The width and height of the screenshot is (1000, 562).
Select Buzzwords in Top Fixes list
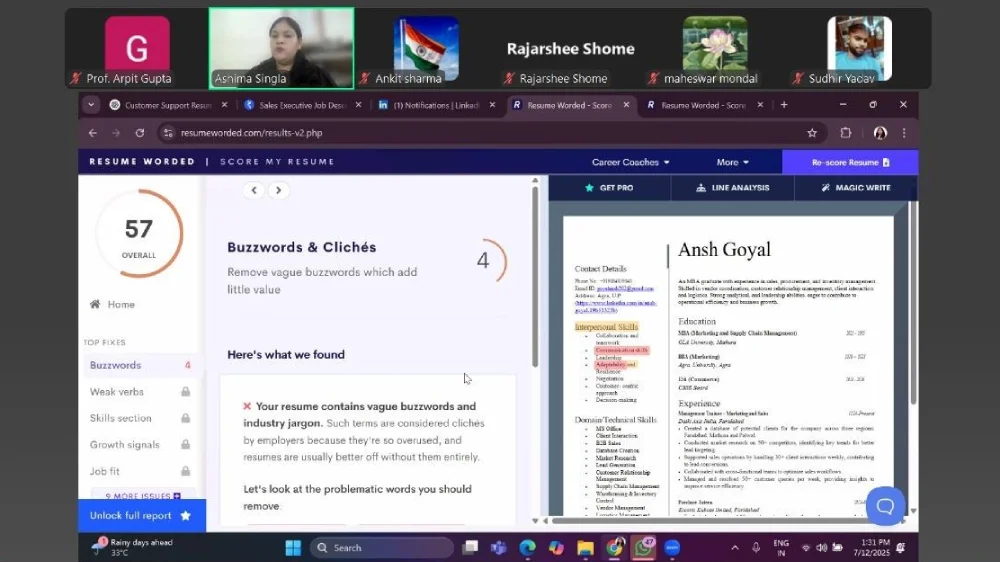116,365
